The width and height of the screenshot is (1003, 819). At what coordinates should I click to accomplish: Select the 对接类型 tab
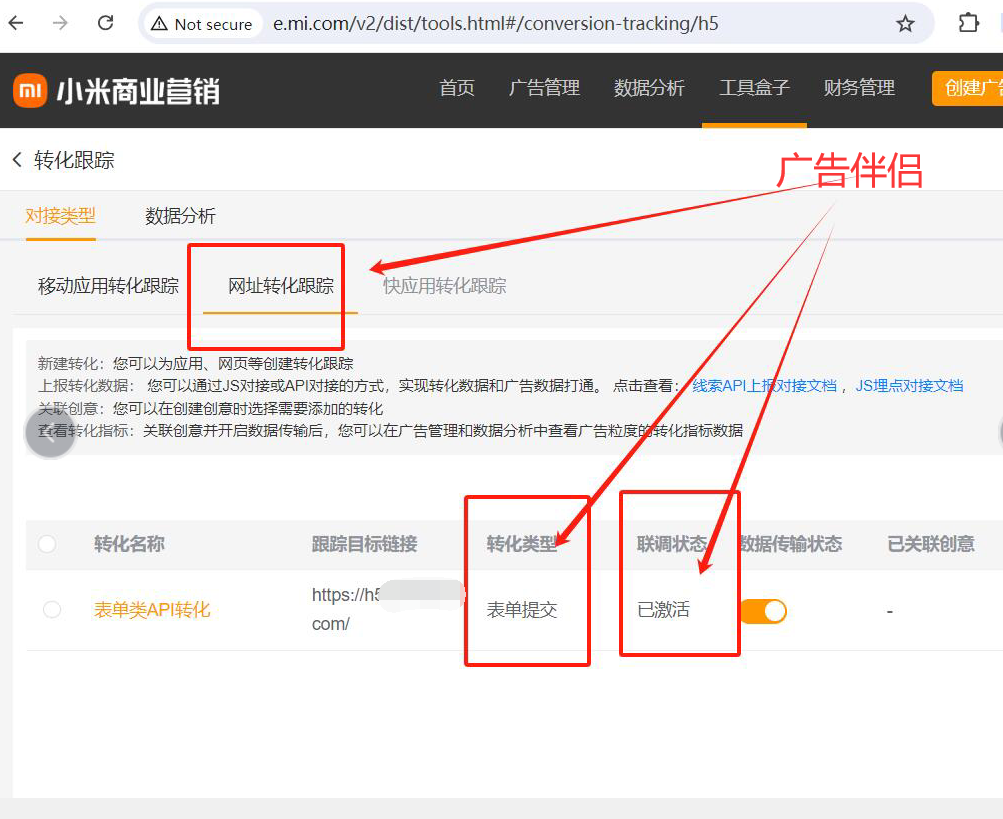tap(60, 216)
